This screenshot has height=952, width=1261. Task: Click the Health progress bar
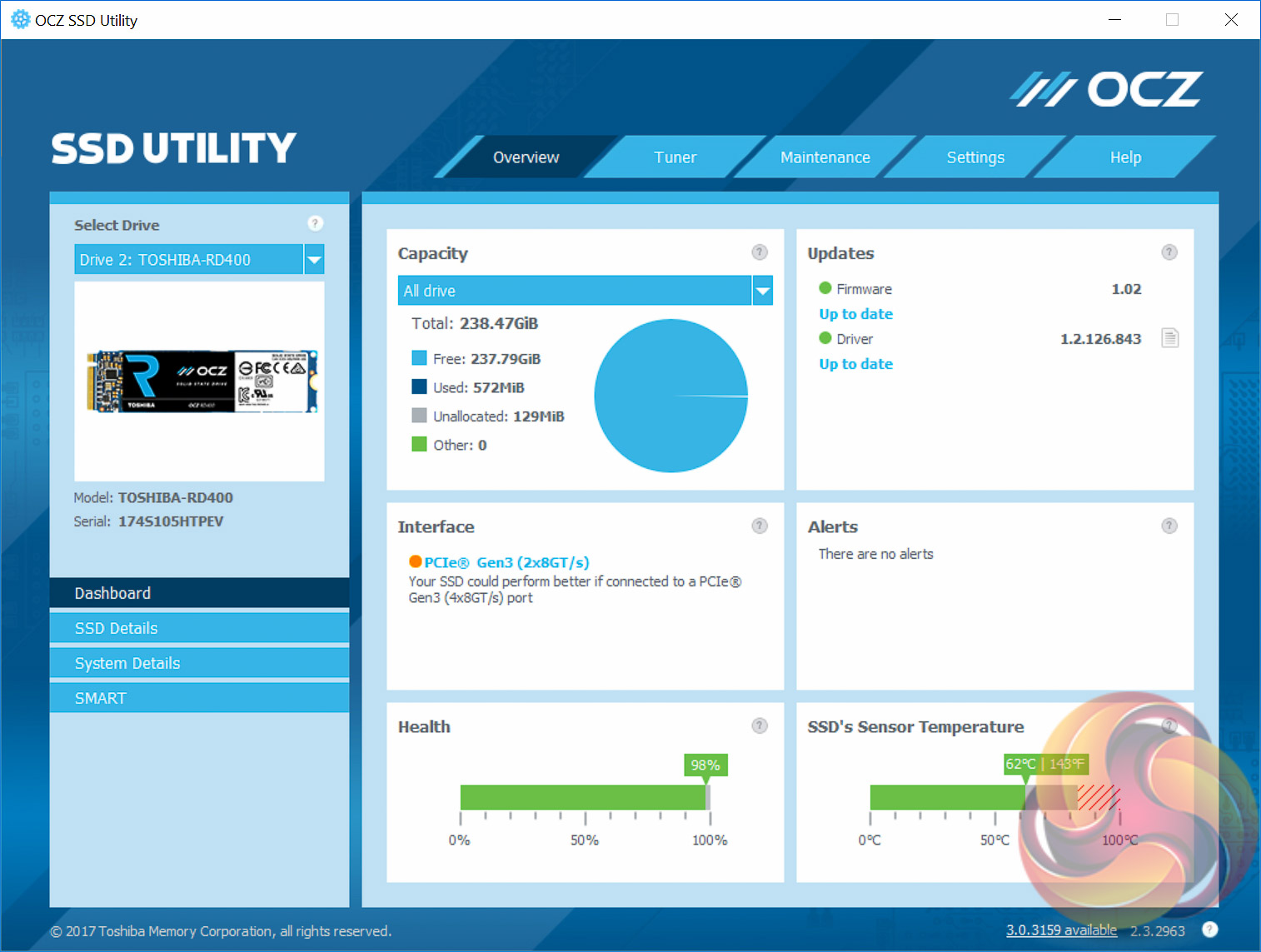(585, 797)
